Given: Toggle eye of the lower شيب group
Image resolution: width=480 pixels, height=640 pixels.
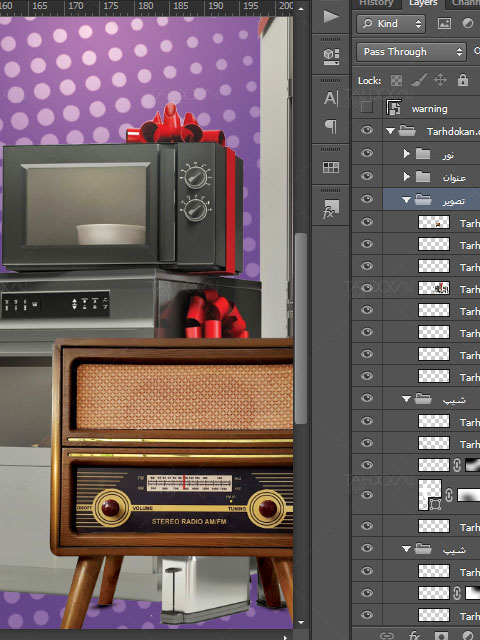Looking at the screenshot, I should tap(367, 548).
